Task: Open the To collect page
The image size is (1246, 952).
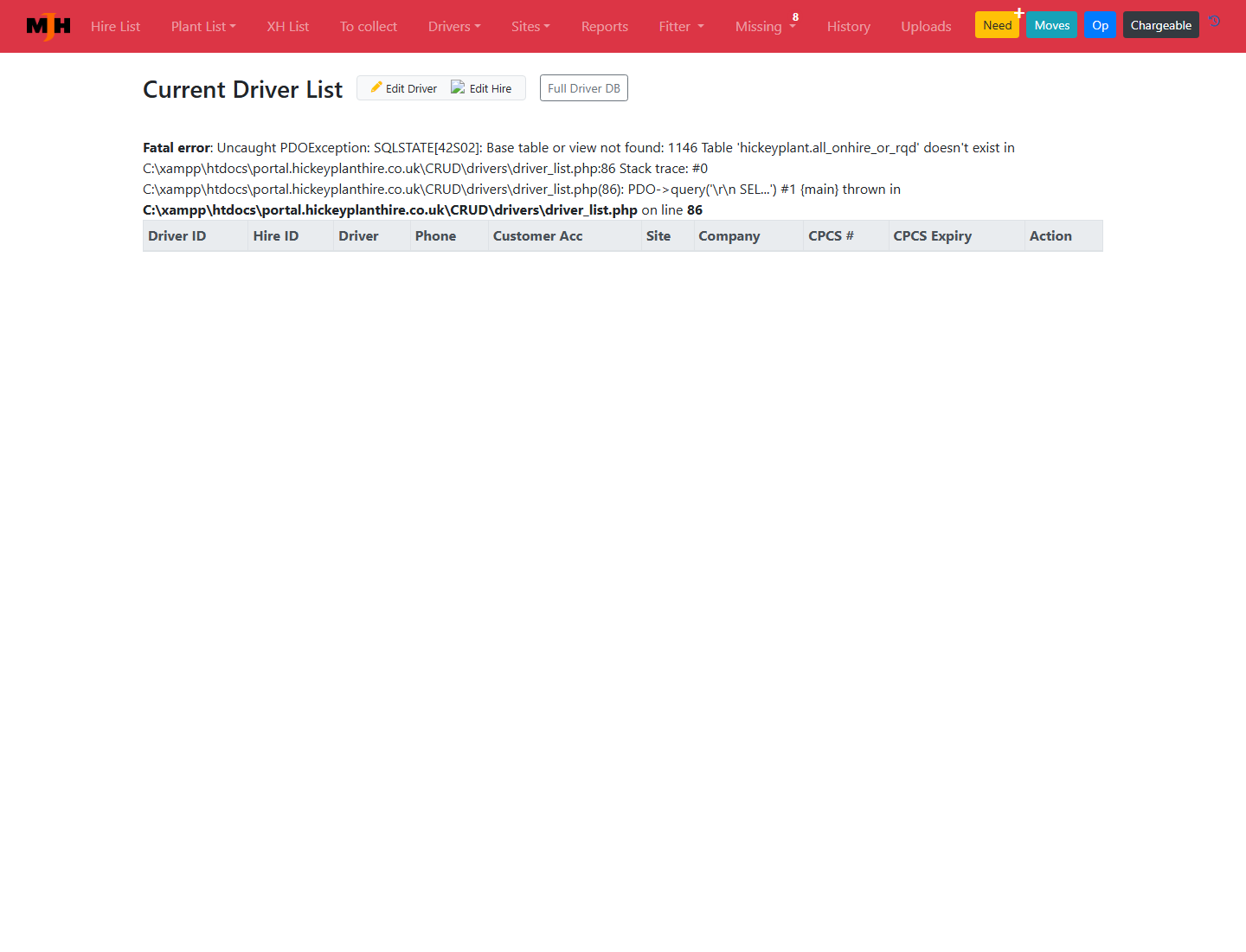Action: 369,27
